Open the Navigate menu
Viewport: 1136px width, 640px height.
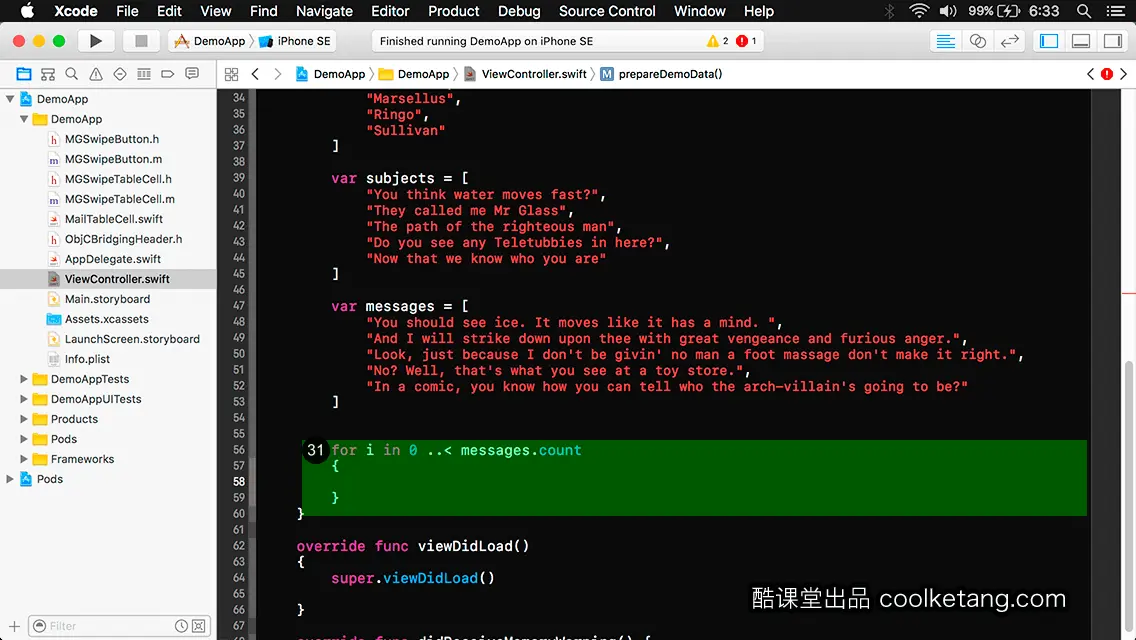(324, 11)
